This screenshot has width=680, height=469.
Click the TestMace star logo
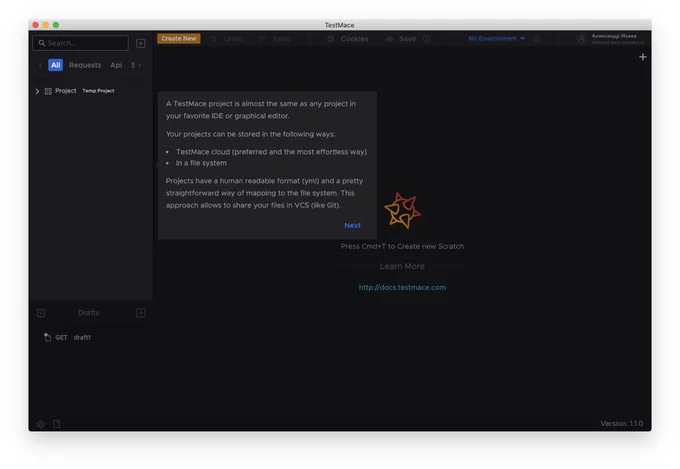click(x=402, y=211)
